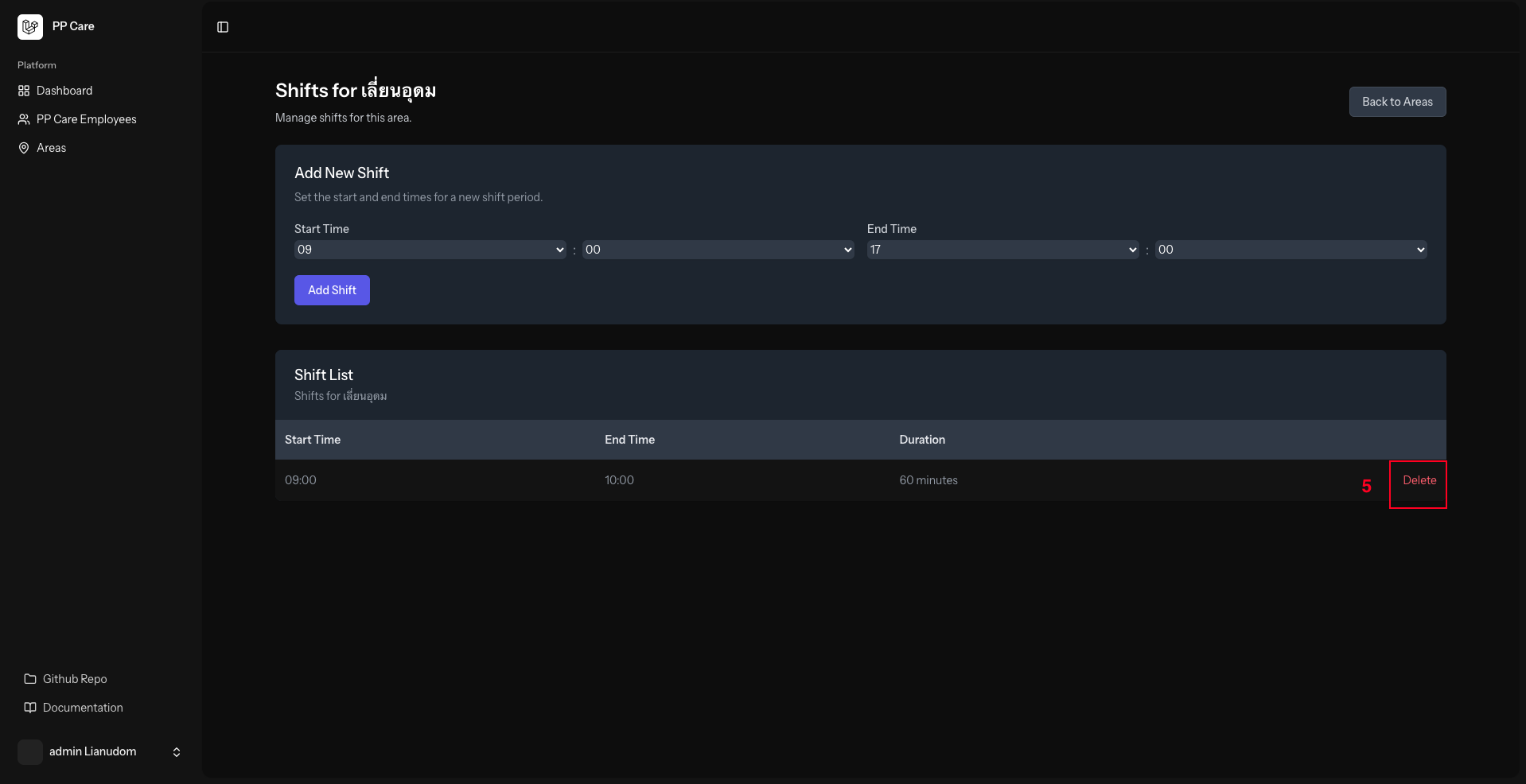Click the PP Care Employees people icon

coord(24,119)
